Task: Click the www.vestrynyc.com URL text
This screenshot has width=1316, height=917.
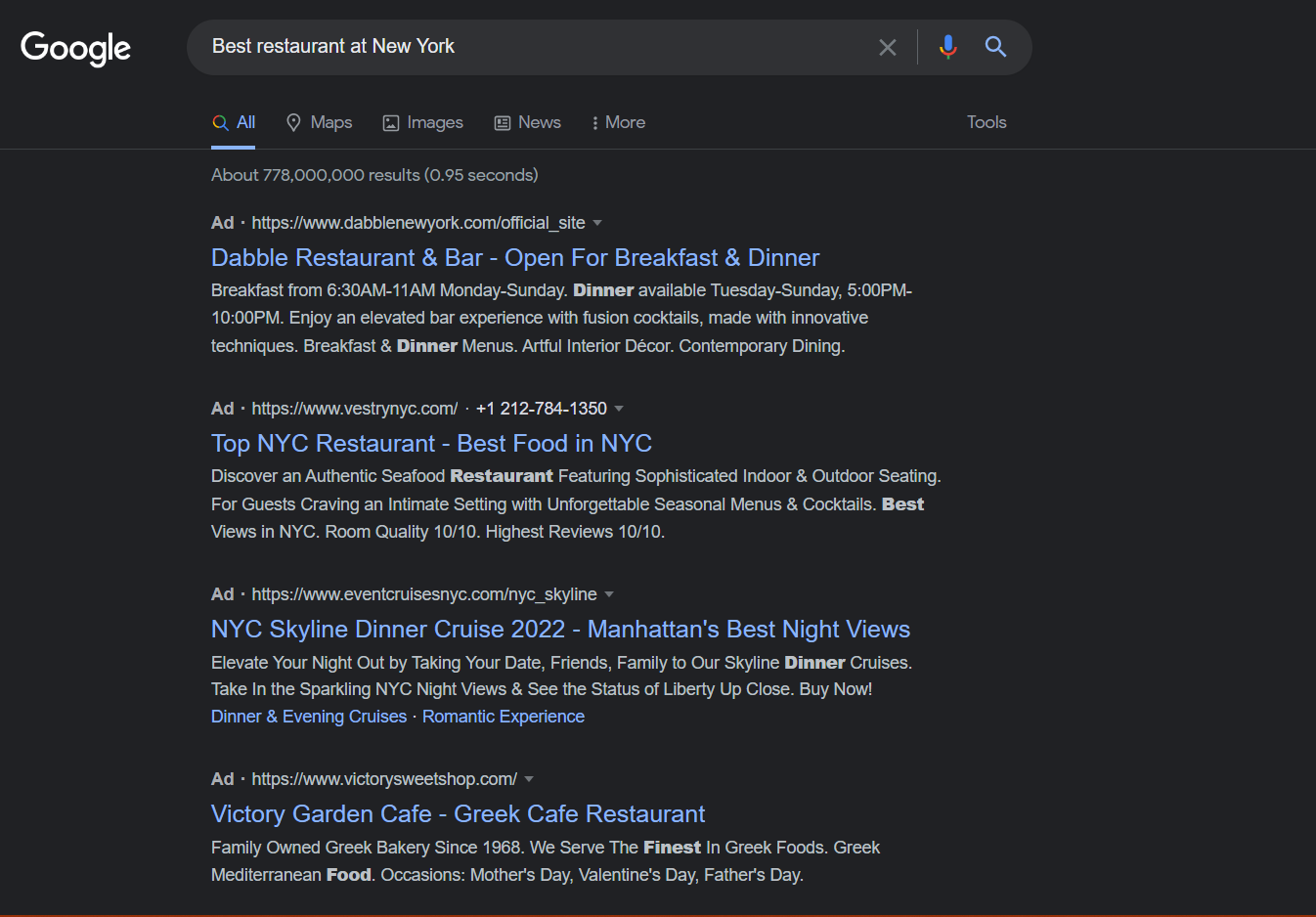Action: [x=355, y=409]
